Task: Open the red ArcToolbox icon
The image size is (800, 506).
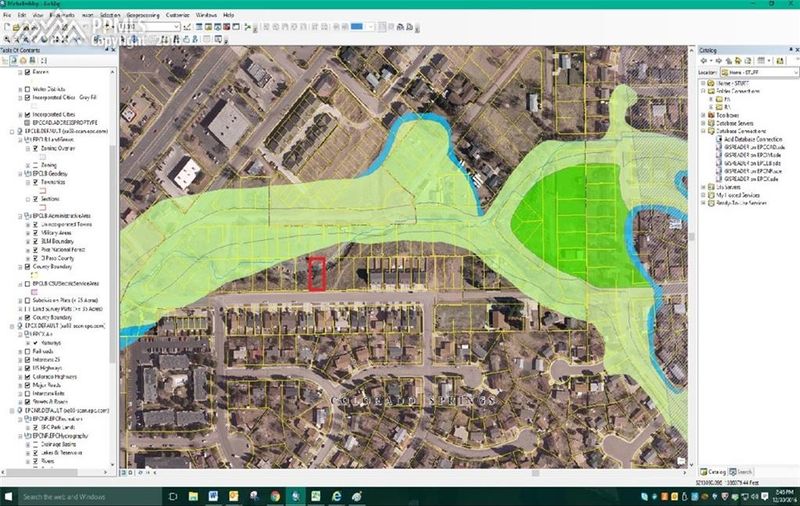Action: (226, 27)
